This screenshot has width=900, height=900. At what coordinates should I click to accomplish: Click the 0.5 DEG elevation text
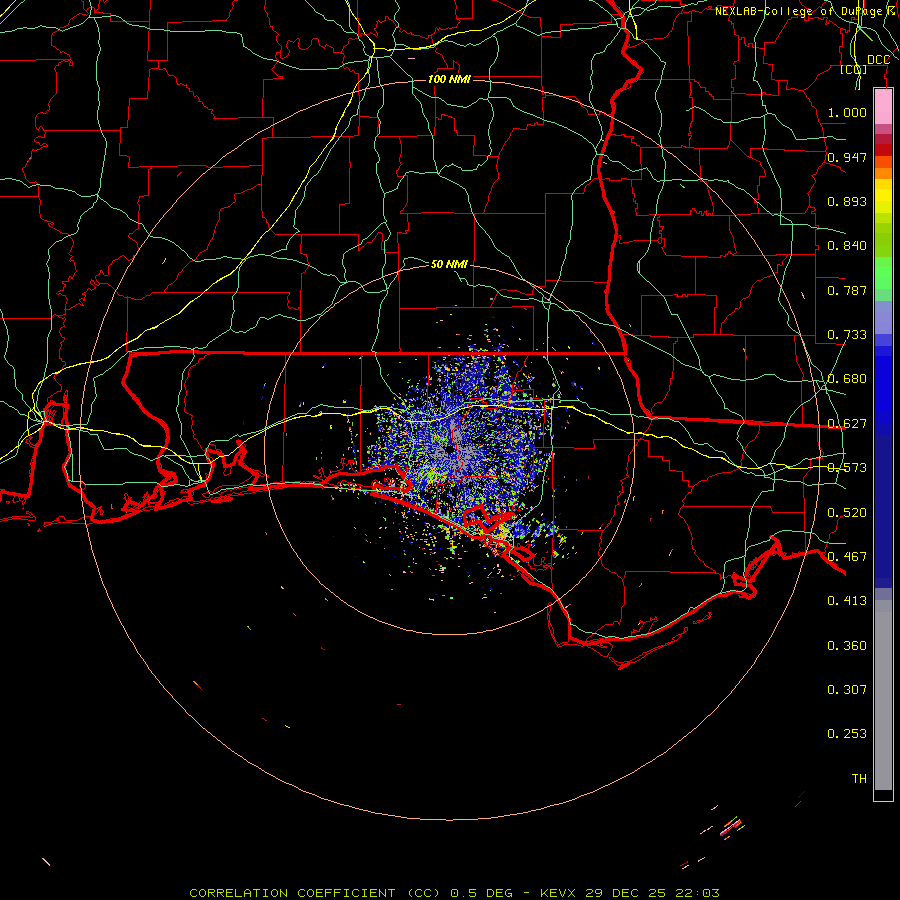482,893
